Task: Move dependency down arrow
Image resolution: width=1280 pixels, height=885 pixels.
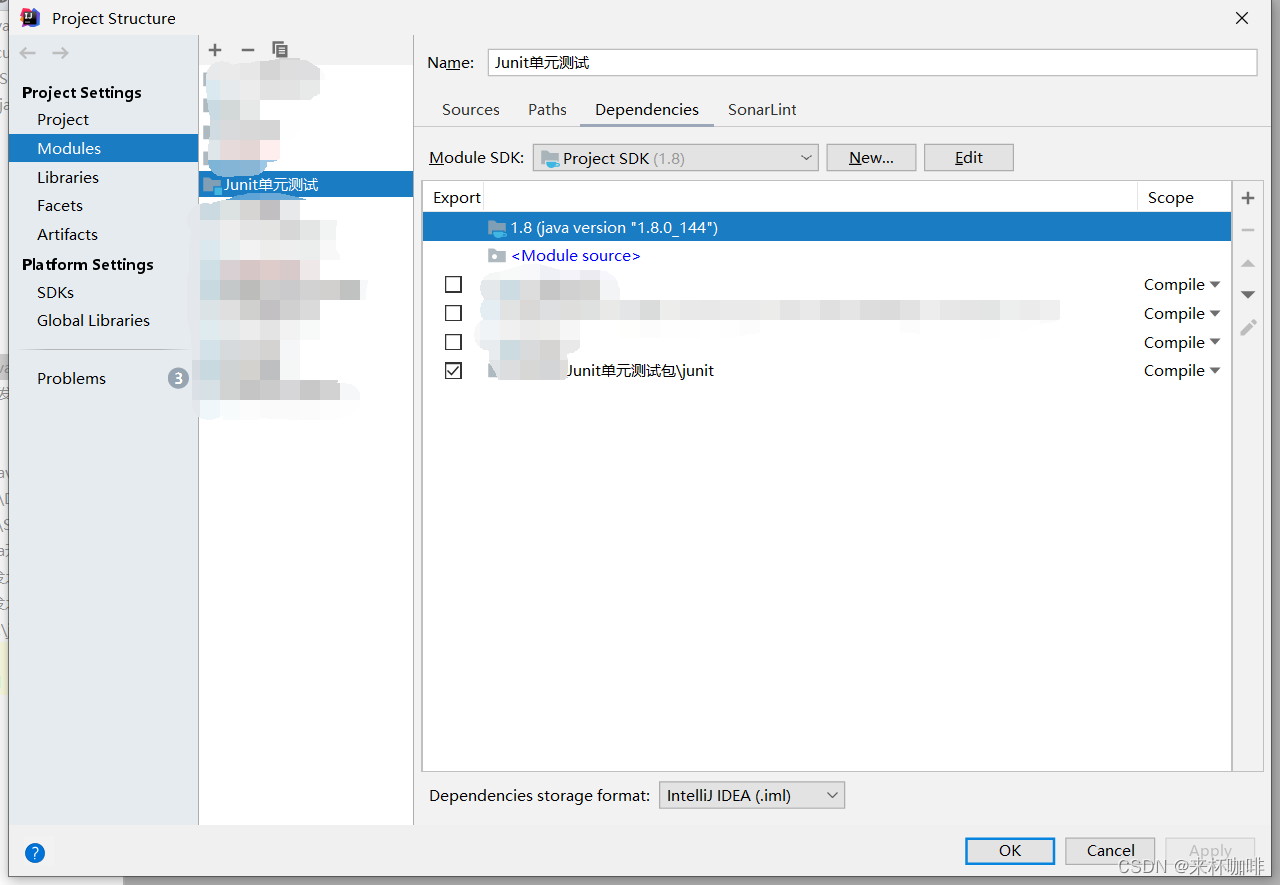Action: pyautogui.click(x=1248, y=295)
